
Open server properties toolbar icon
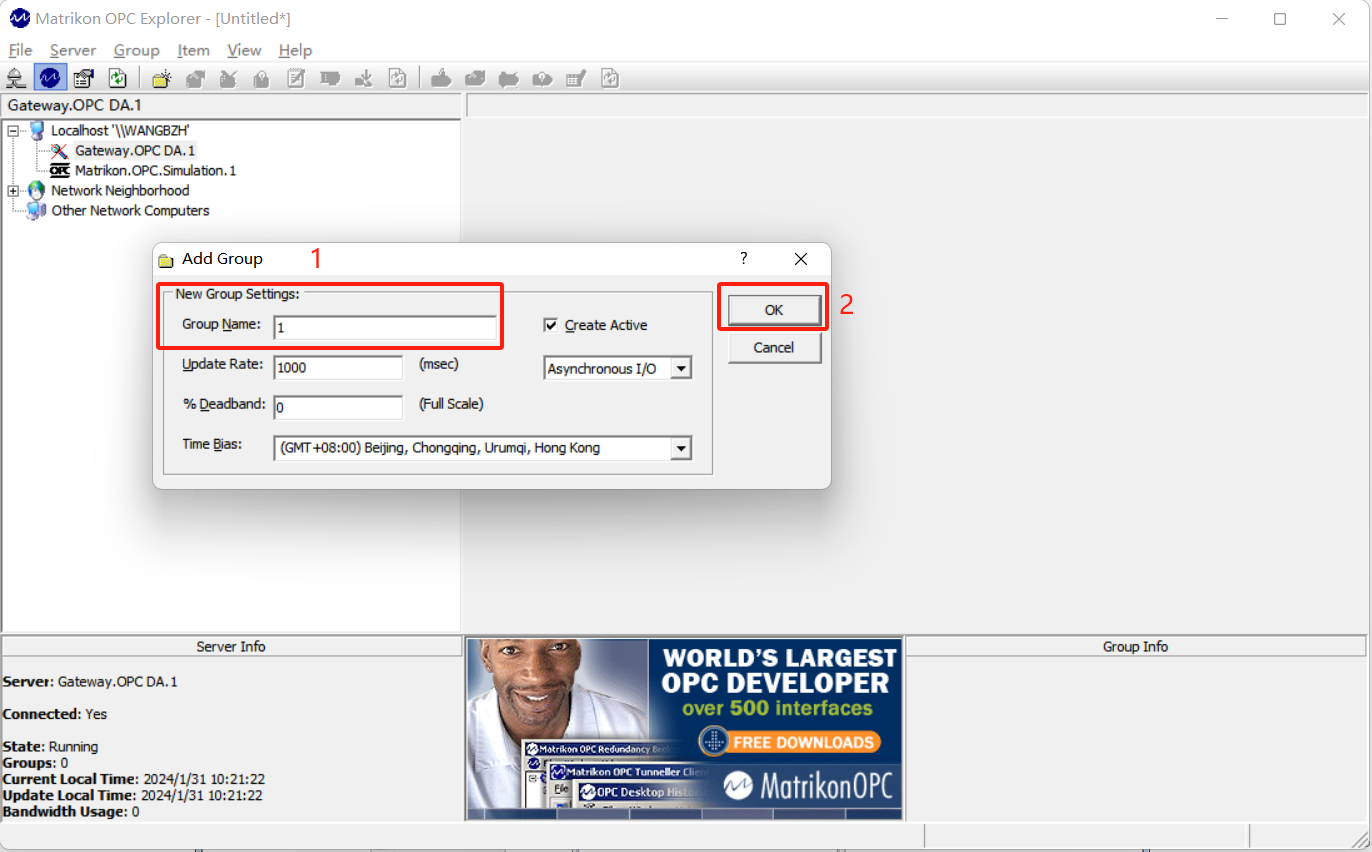(84, 78)
